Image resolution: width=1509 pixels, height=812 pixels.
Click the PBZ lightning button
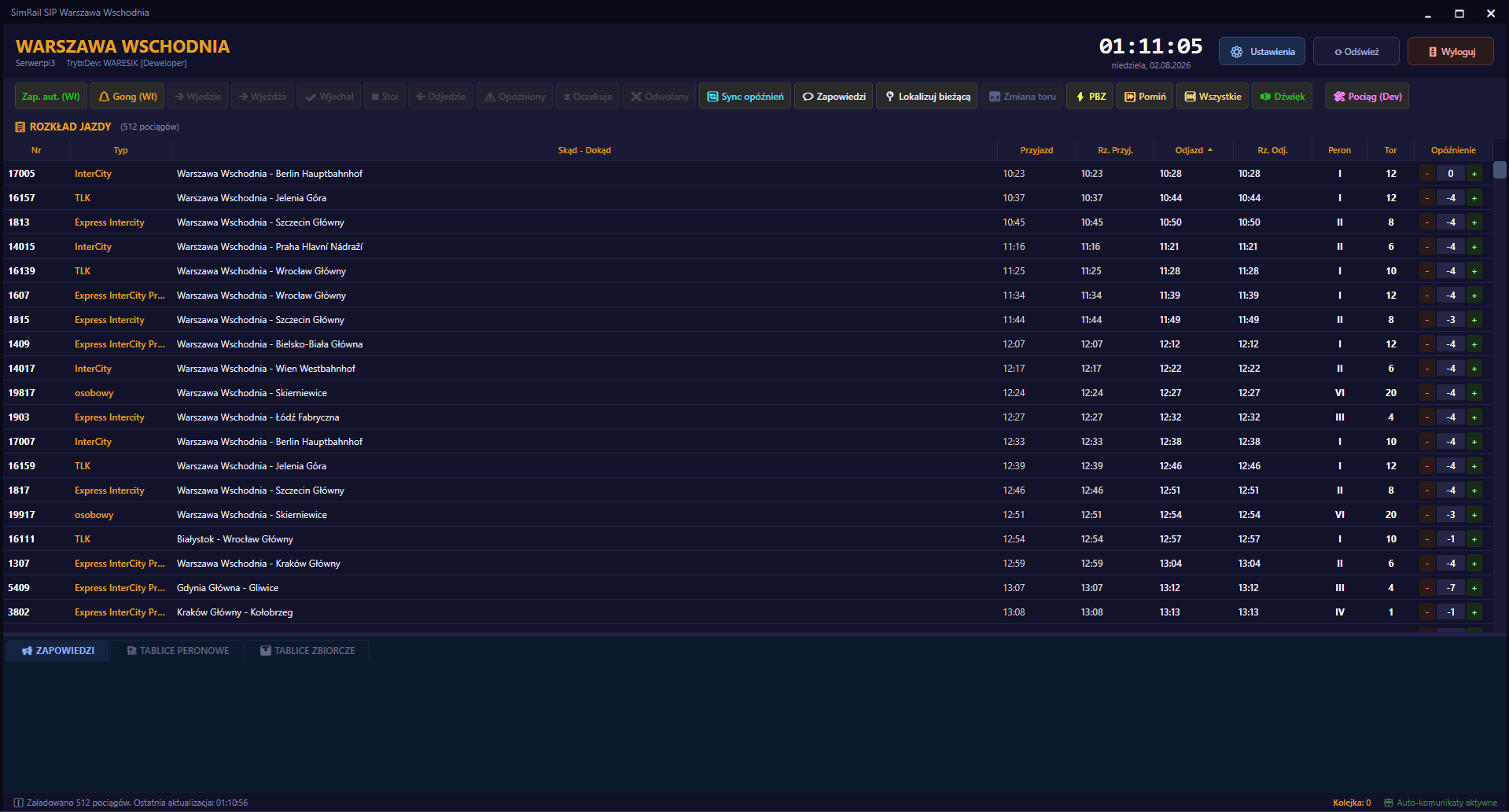point(1090,97)
